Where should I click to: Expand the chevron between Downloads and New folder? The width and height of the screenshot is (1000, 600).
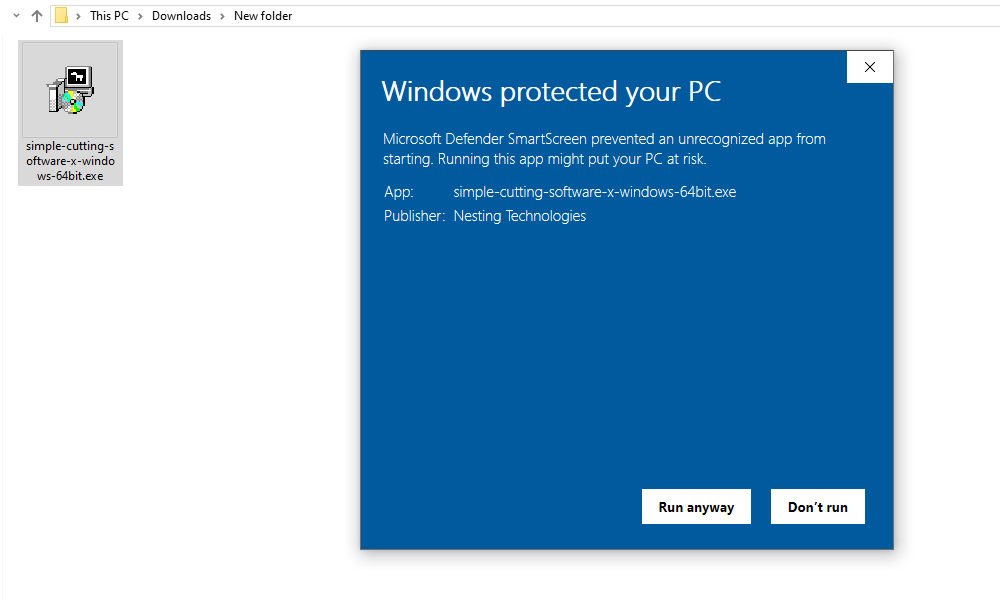click(x=222, y=16)
